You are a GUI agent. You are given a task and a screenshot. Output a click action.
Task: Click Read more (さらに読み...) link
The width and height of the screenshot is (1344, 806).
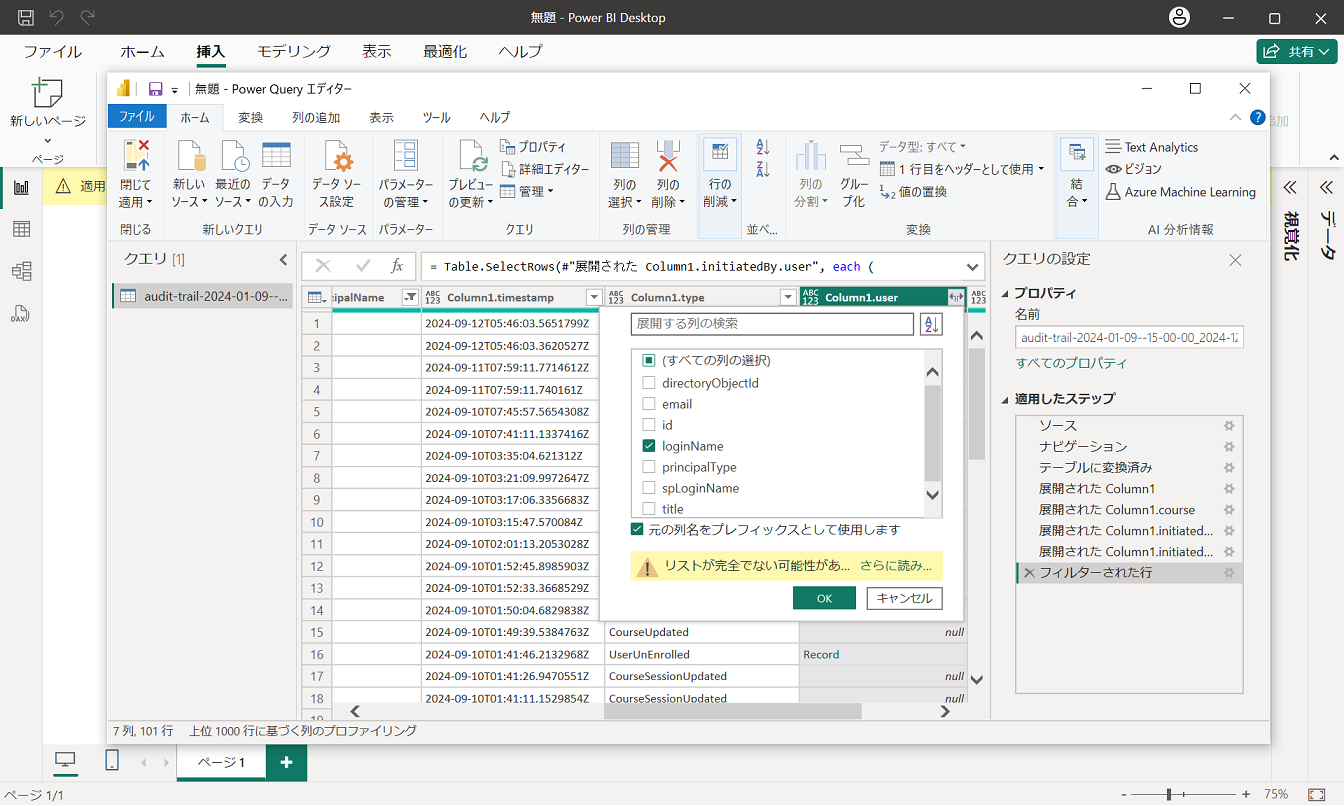896,566
